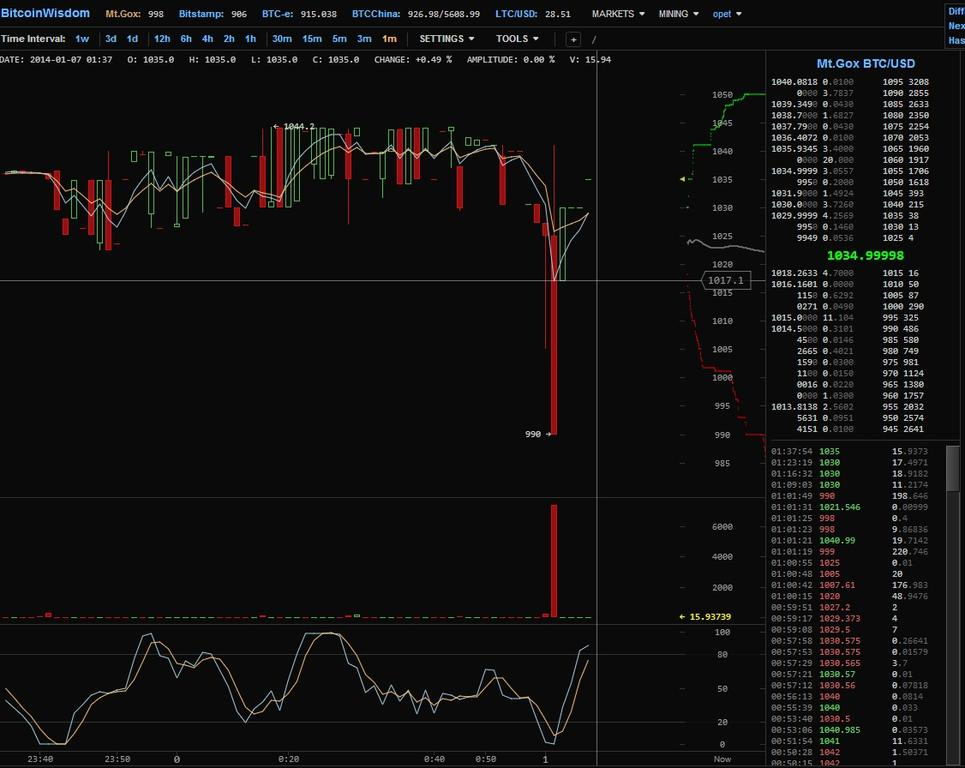Click the yellow price arrow marker on depth chart

(x=683, y=179)
